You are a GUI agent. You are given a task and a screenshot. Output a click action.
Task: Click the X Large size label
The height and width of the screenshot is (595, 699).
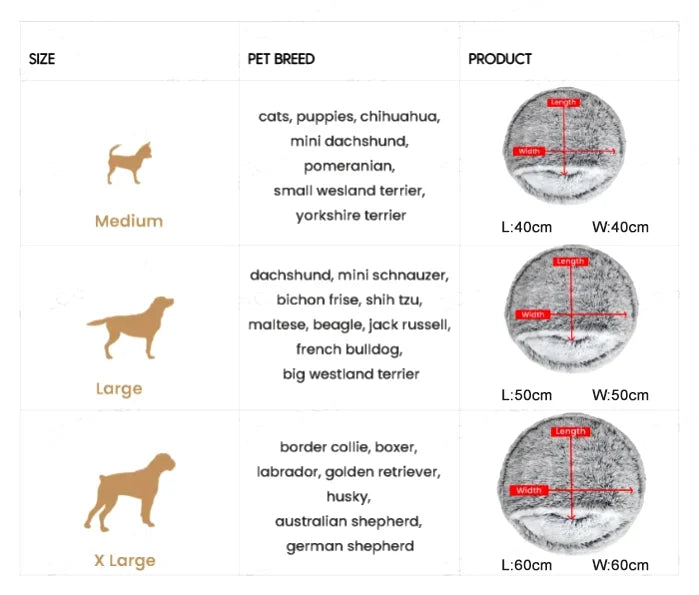(x=125, y=560)
